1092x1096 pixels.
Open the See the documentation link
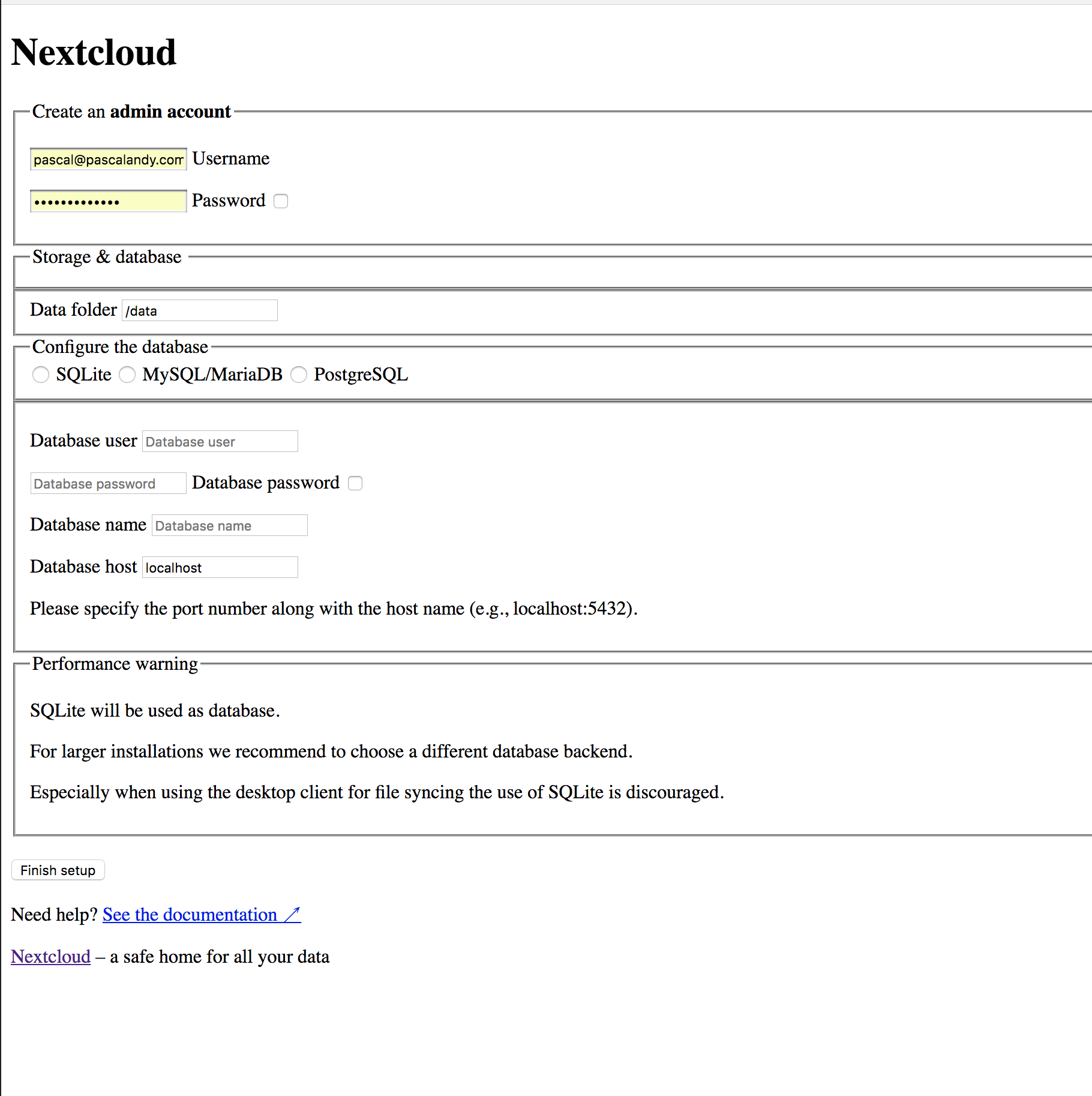click(202, 915)
